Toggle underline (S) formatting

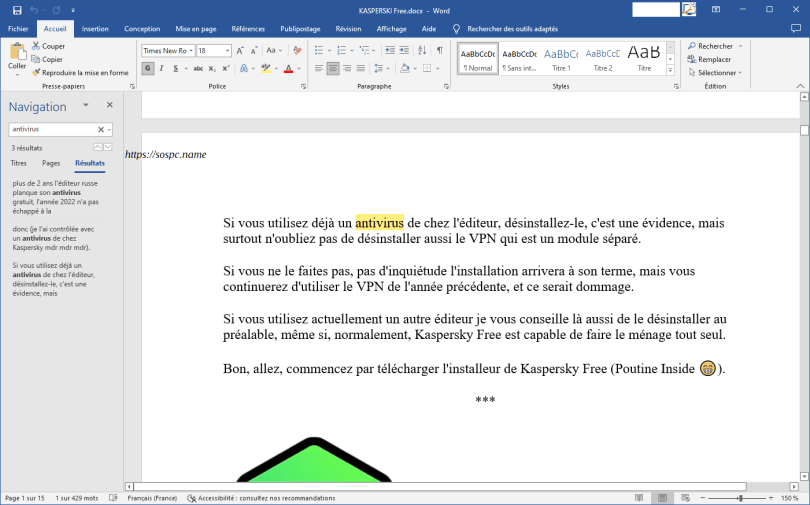click(176, 68)
